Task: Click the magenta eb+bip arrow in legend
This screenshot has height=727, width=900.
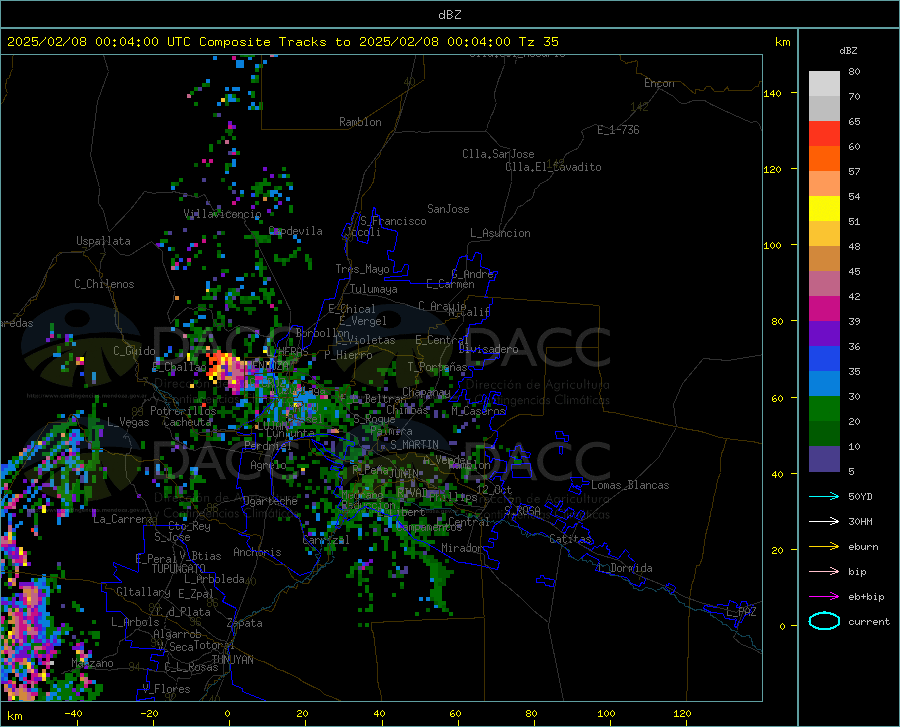Action: (824, 597)
